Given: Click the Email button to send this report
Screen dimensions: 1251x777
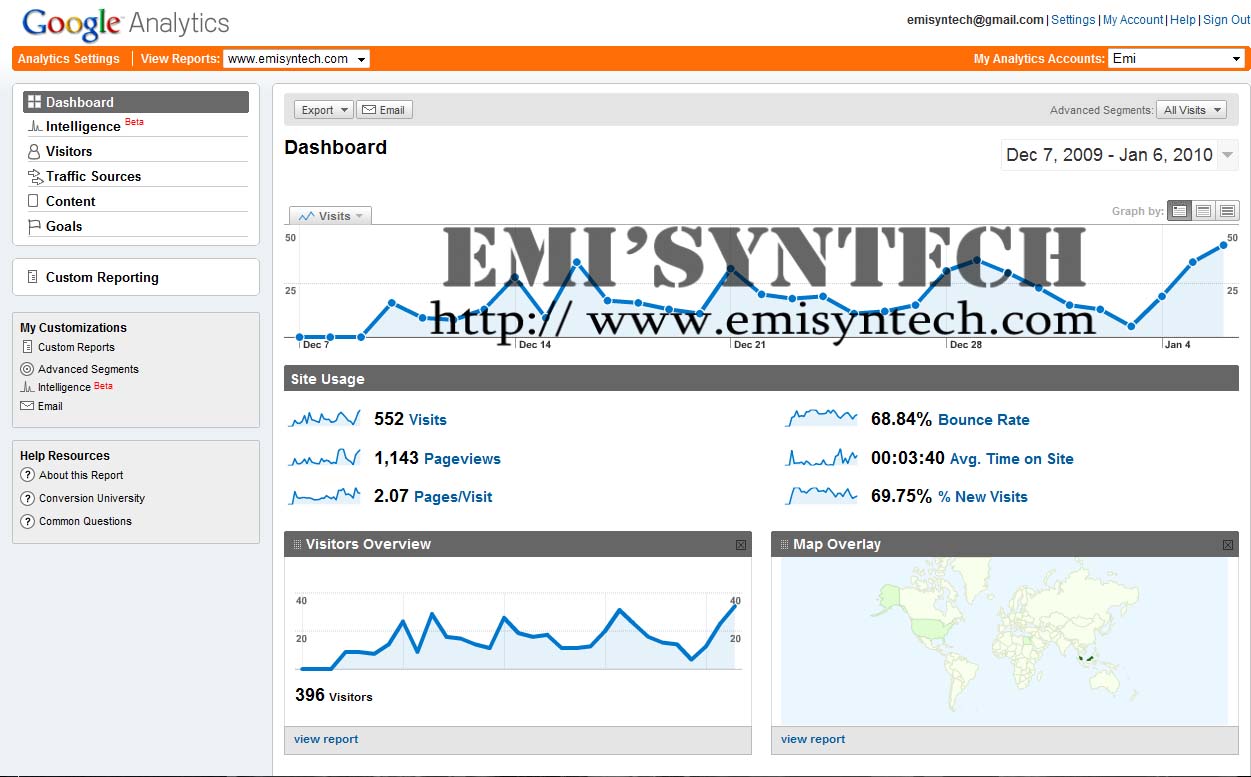Looking at the screenshot, I should pyautogui.click(x=384, y=109).
